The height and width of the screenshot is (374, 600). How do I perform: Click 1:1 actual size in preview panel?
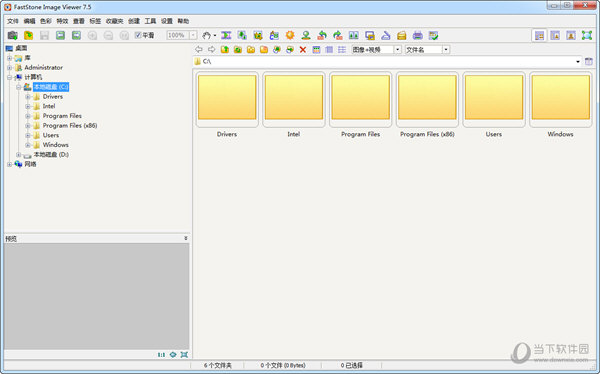pyautogui.click(x=161, y=355)
